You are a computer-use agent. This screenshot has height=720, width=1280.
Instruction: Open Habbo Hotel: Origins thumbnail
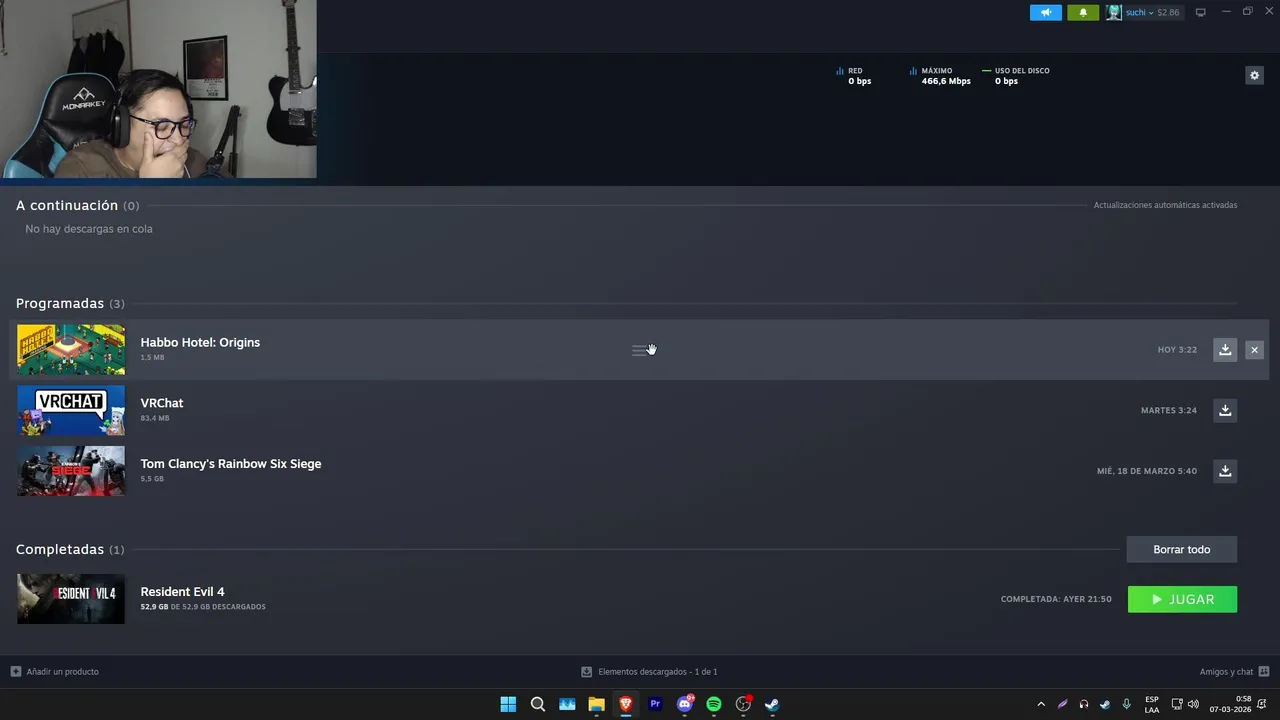71,350
